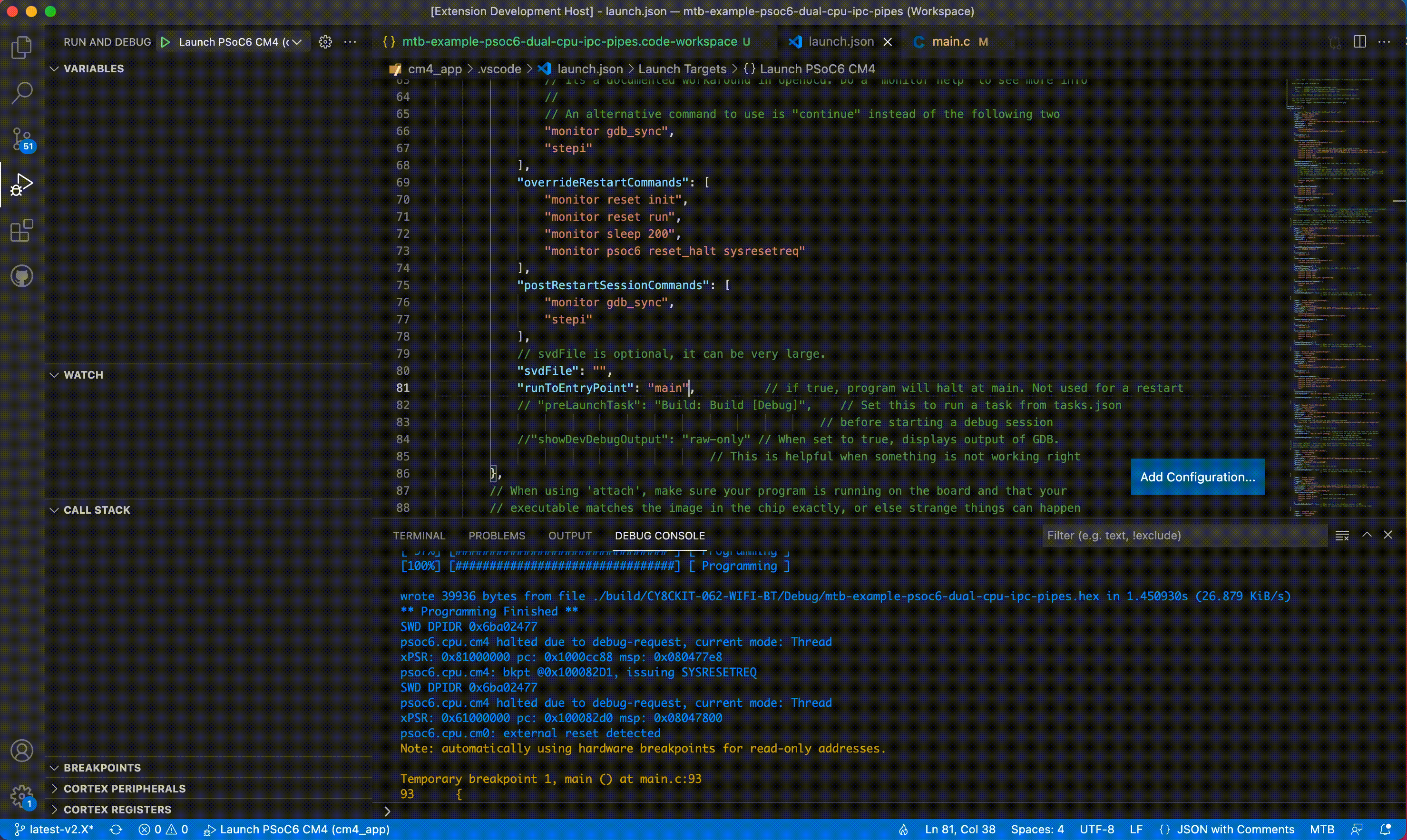Open the Explorer view in activity bar

[x=21, y=48]
